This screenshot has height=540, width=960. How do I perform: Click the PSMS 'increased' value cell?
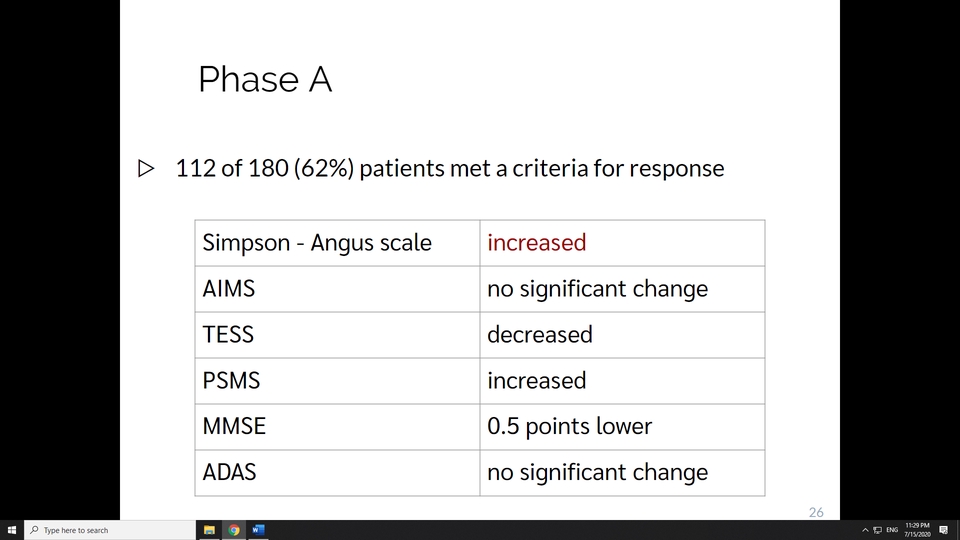tap(622, 381)
